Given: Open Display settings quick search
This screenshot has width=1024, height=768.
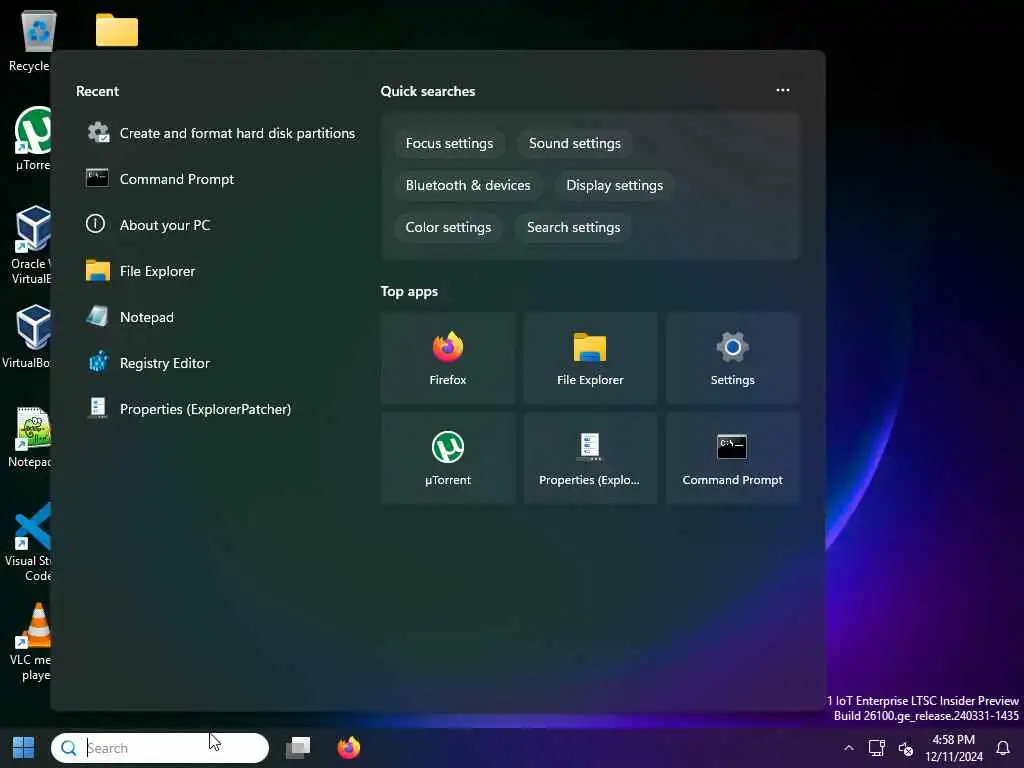Looking at the screenshot, I should (615, 185).
